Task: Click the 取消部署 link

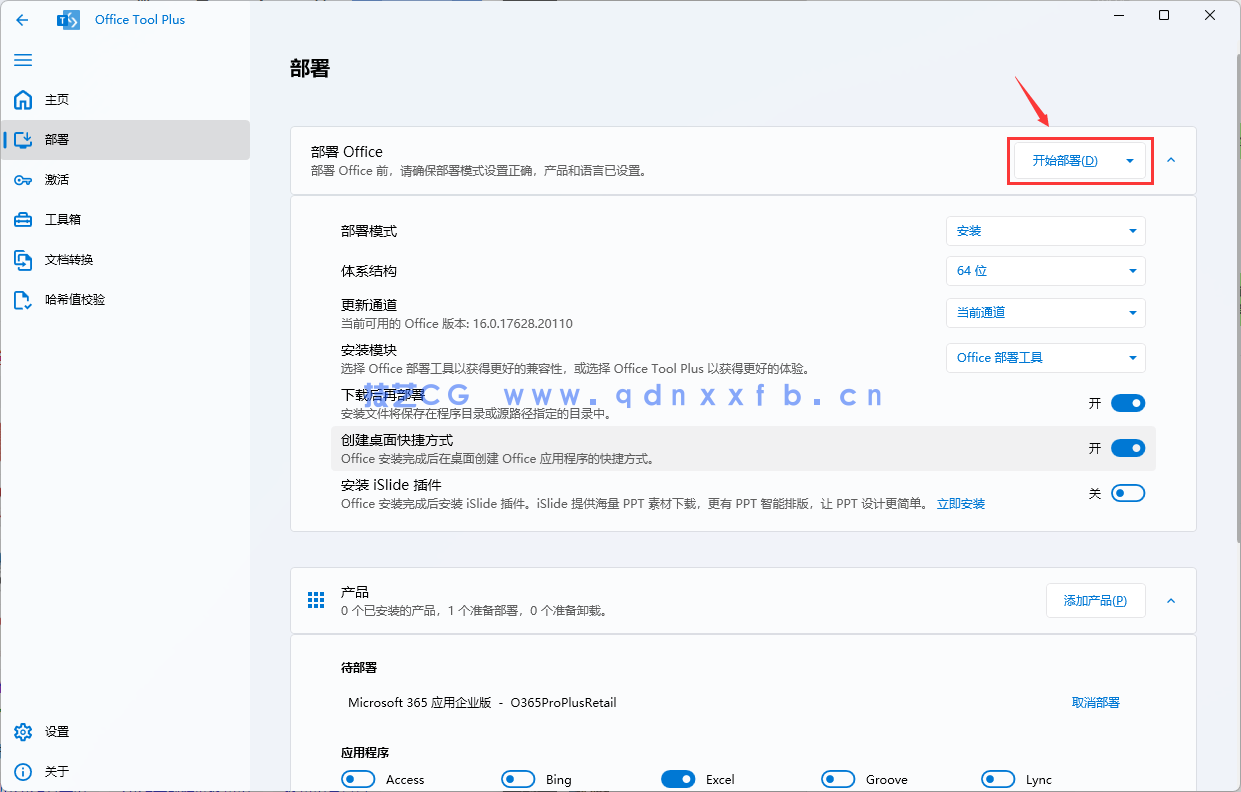Action: point(1096,702)
